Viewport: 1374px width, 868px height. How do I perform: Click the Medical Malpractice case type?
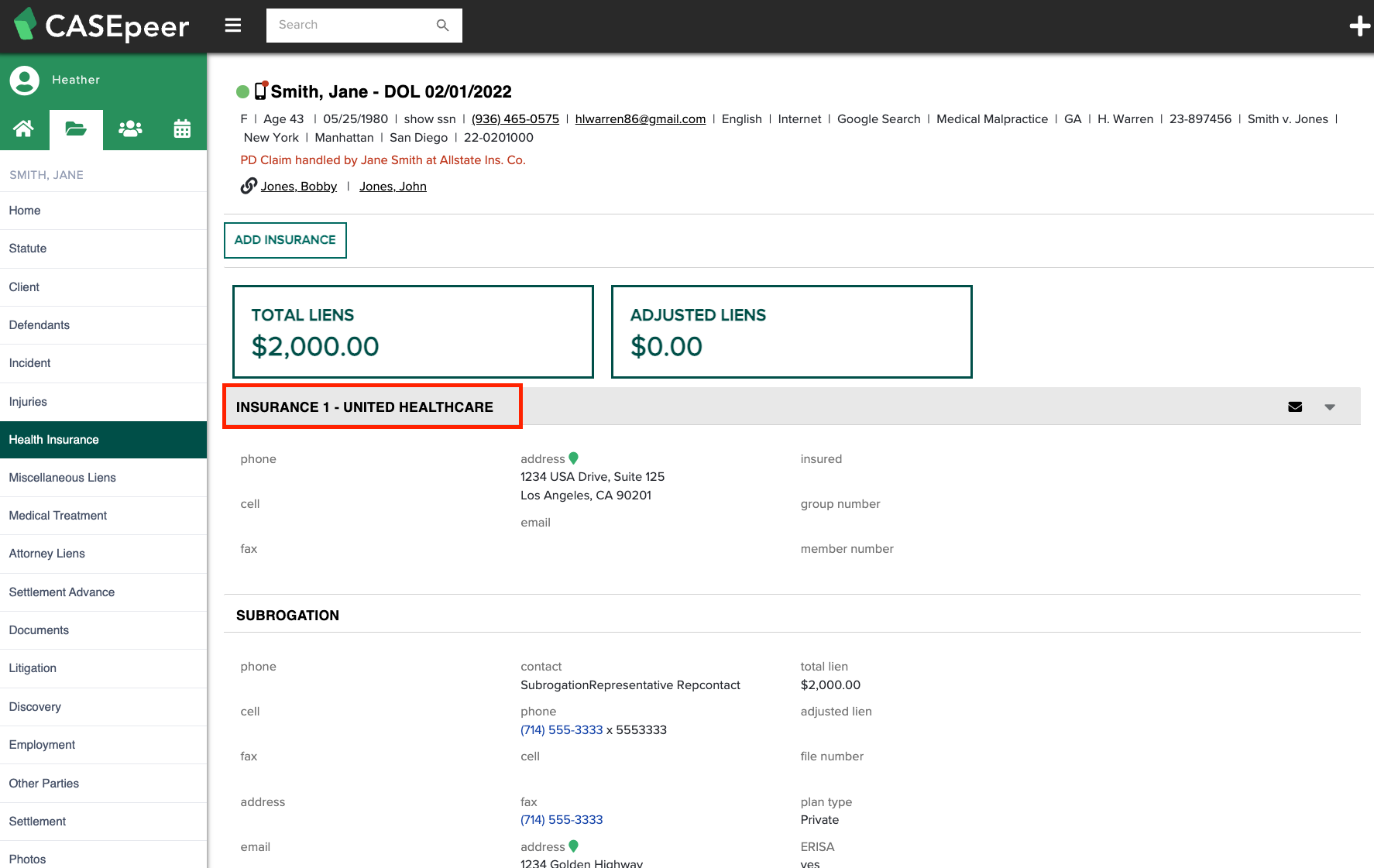(992, 119)
